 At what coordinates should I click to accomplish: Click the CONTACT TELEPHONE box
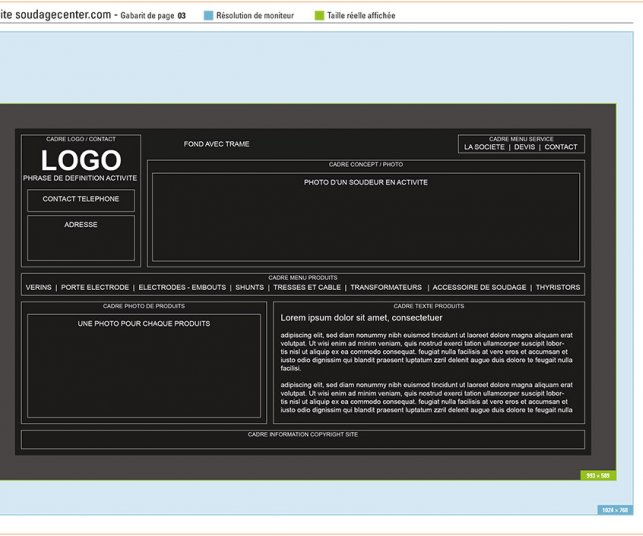tap(80, 200)
